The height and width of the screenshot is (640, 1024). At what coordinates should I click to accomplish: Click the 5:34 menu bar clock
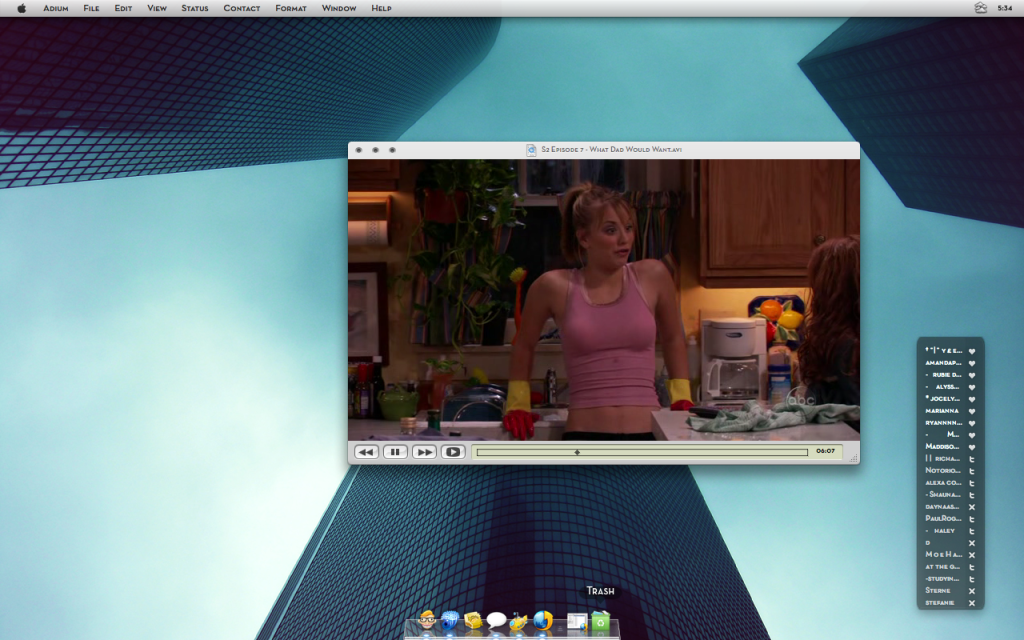1005,8
